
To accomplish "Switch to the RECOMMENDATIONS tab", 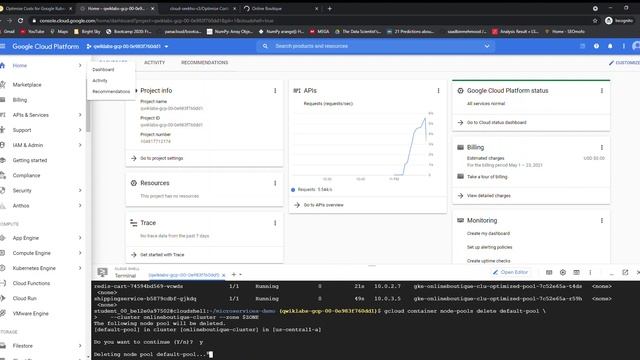I will point(204,62).
